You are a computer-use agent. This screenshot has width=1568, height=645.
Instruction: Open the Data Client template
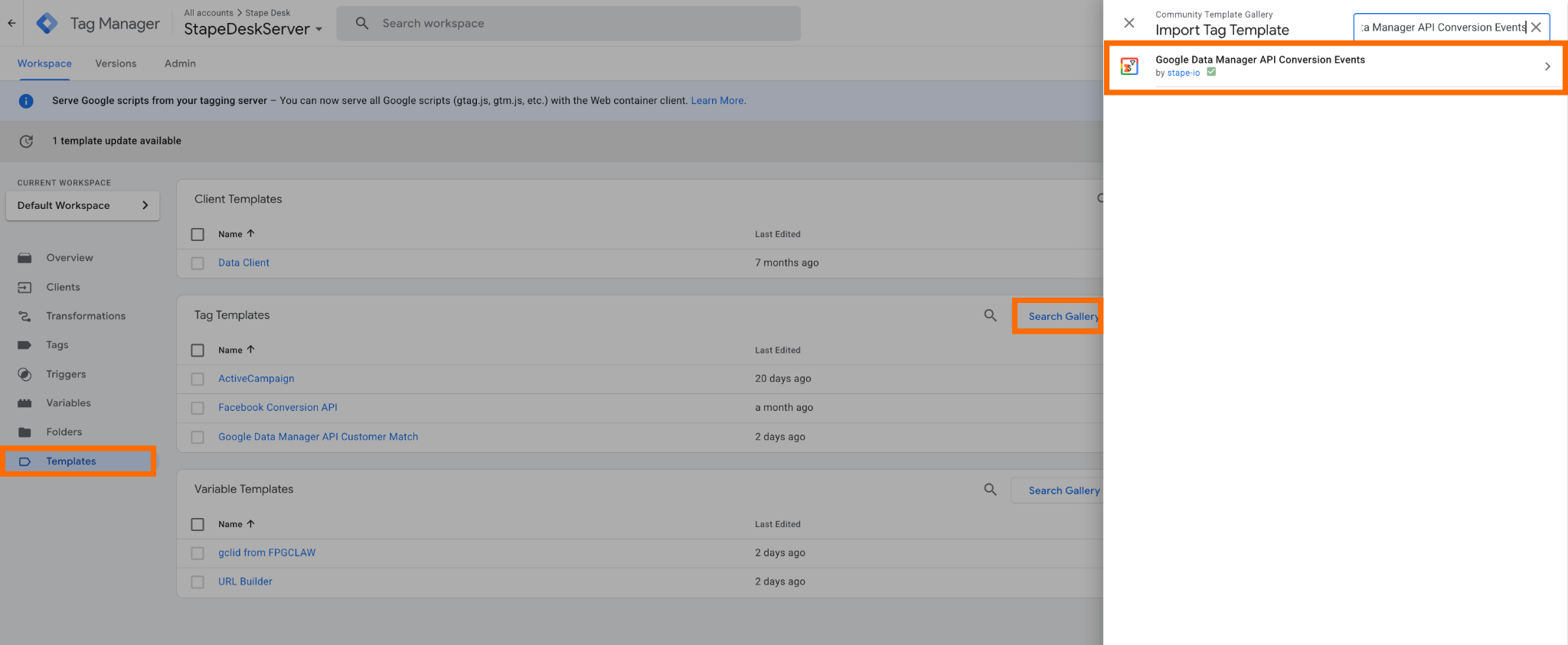[243, 262]
